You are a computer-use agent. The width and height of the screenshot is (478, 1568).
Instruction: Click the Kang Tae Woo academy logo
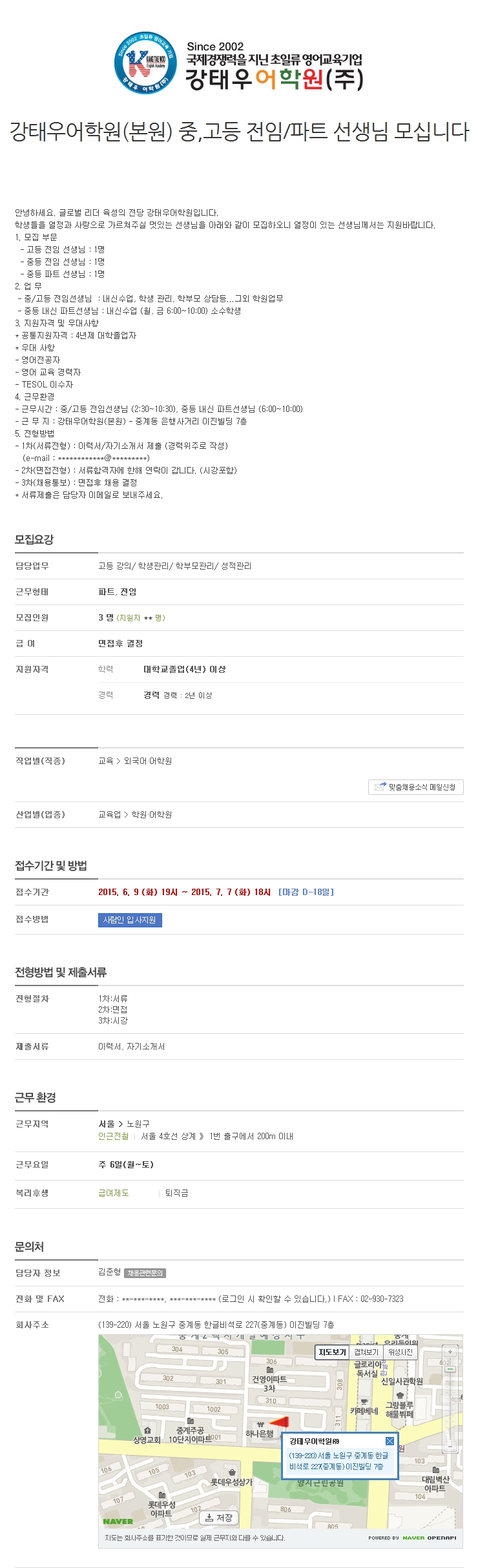pyautogui.click(x=145, y=63)
